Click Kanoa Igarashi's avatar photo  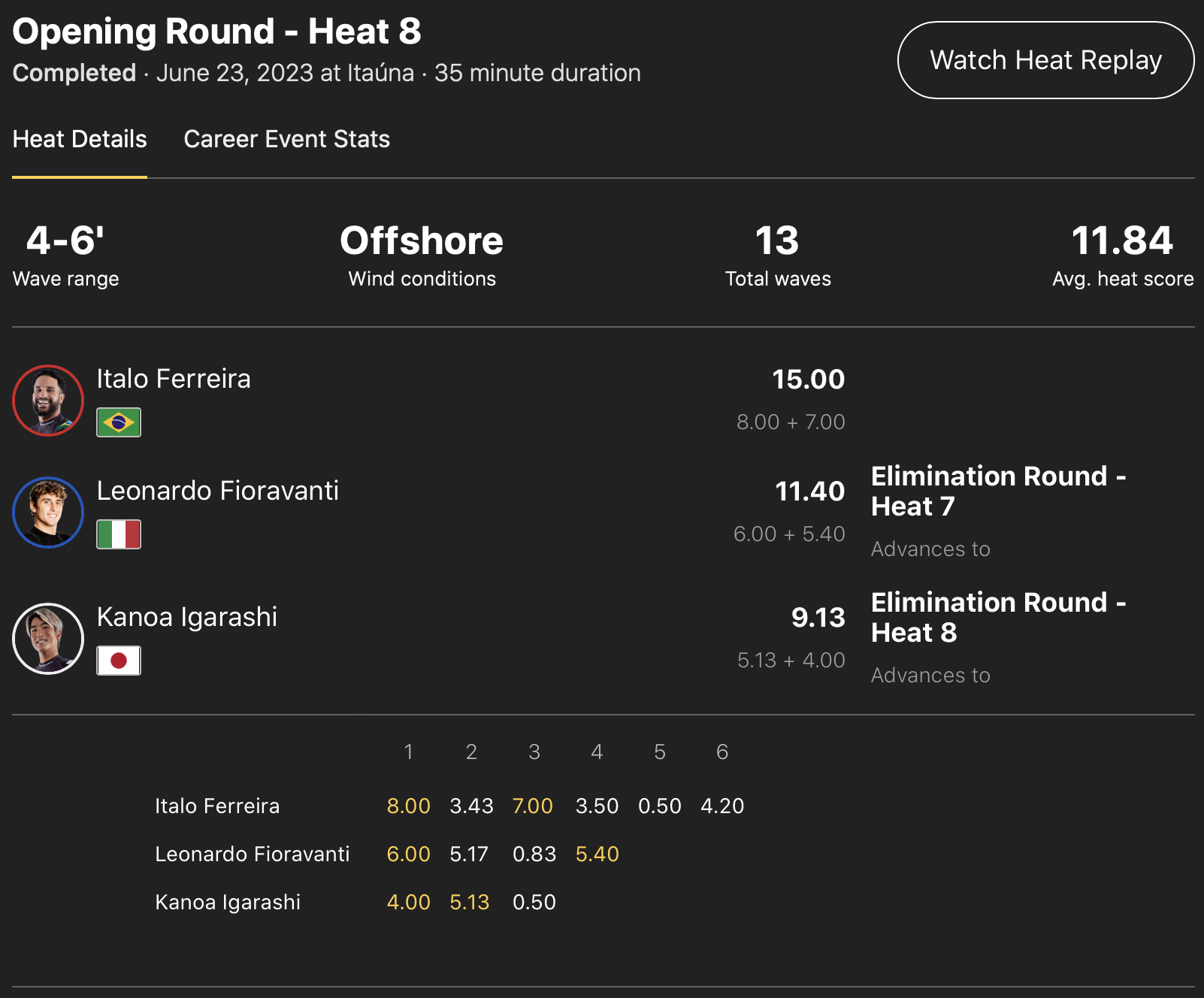tap(48, 639)
